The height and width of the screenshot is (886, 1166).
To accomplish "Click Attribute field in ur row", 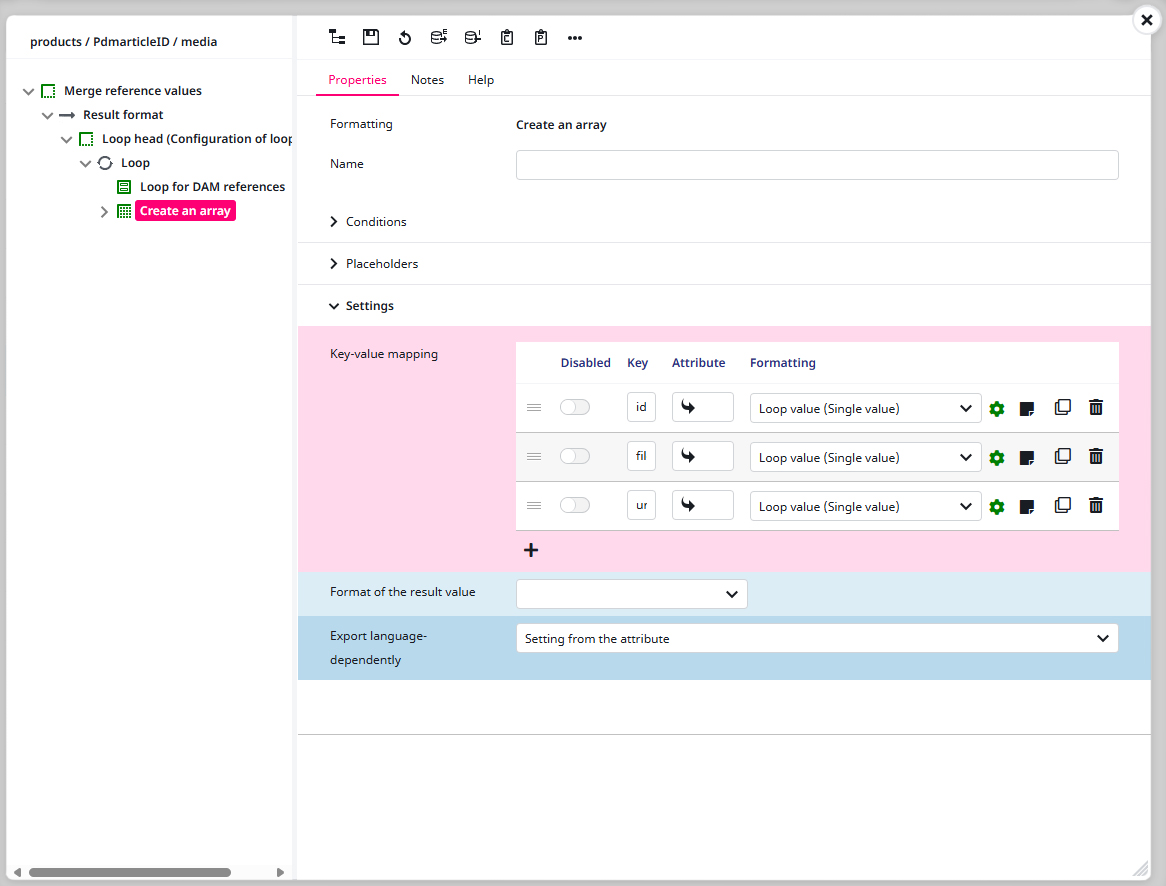I will click(703, 505).
